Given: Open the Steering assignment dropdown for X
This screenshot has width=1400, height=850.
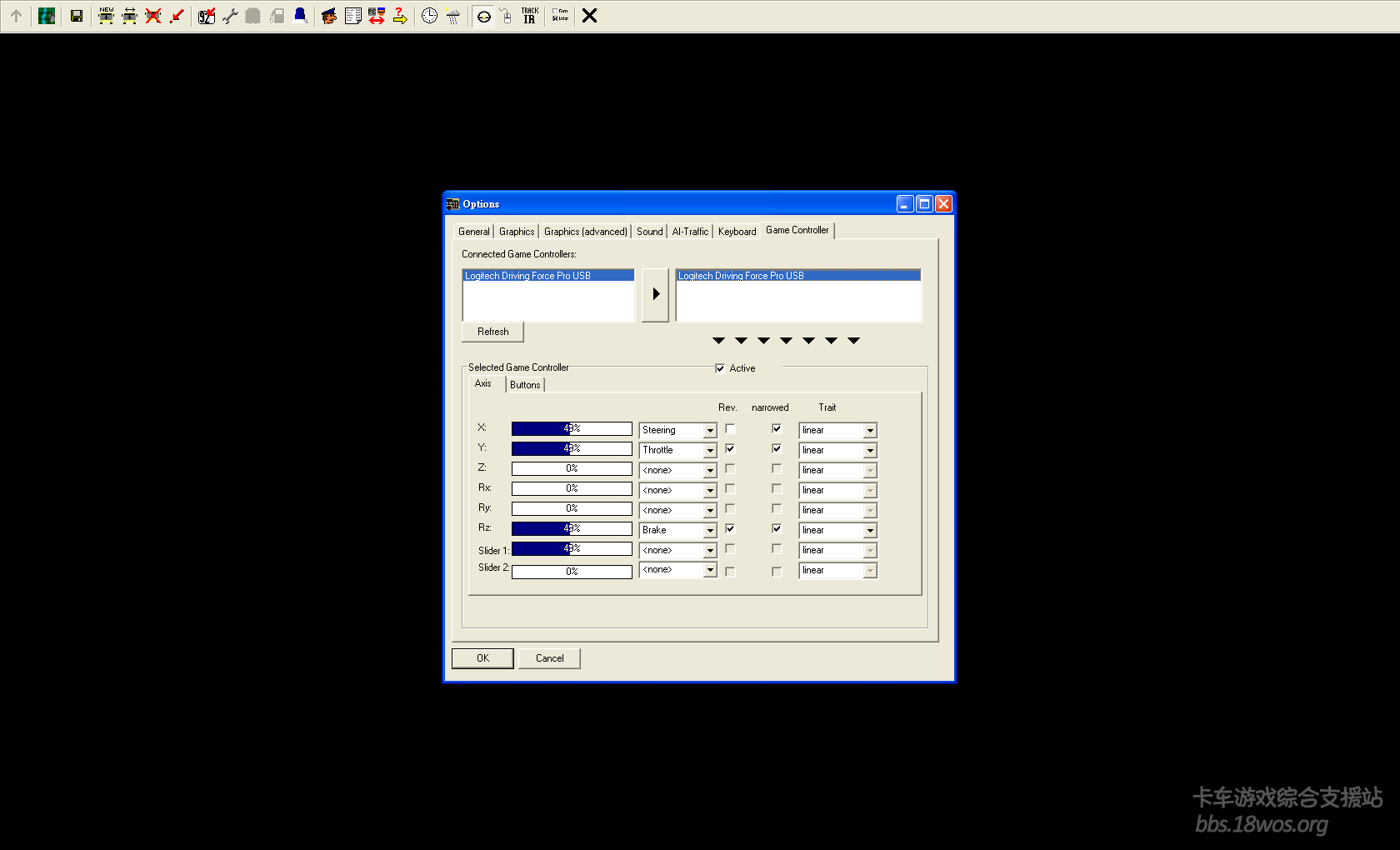Looking at the screenshot, I should click(x=710, y=431).
